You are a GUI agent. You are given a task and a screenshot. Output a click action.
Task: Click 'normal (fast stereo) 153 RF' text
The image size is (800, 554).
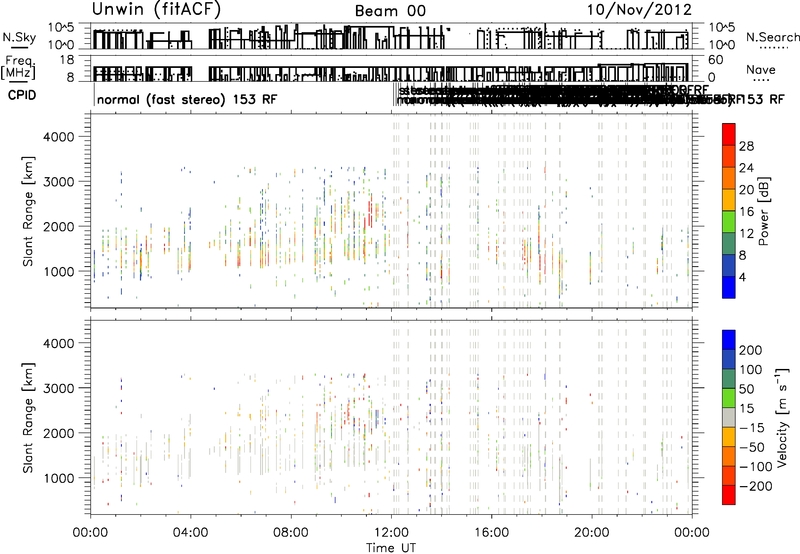click(187, 99)
